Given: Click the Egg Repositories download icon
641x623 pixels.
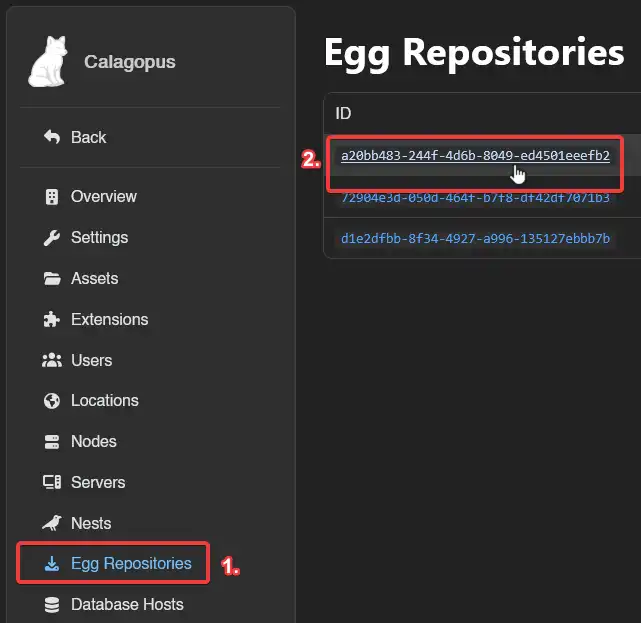Looking at the screenshot, I should coord(52,564).
